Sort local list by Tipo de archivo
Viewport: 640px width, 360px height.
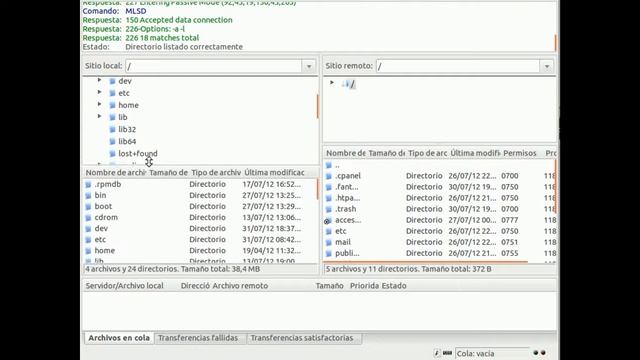(216, 173)
